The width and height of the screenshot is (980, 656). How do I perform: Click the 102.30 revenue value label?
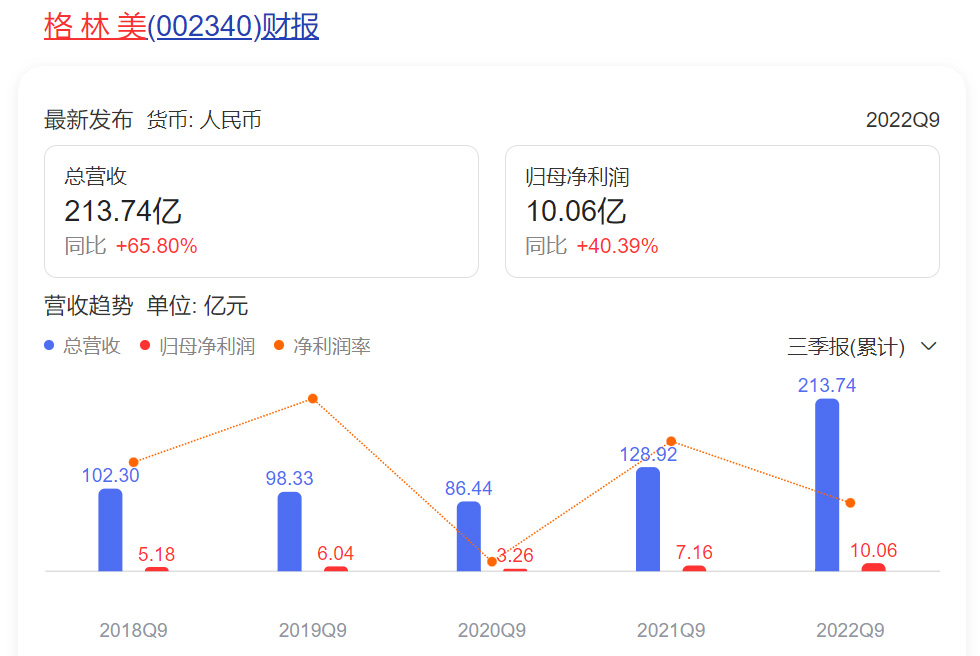[x=111, y=475]
